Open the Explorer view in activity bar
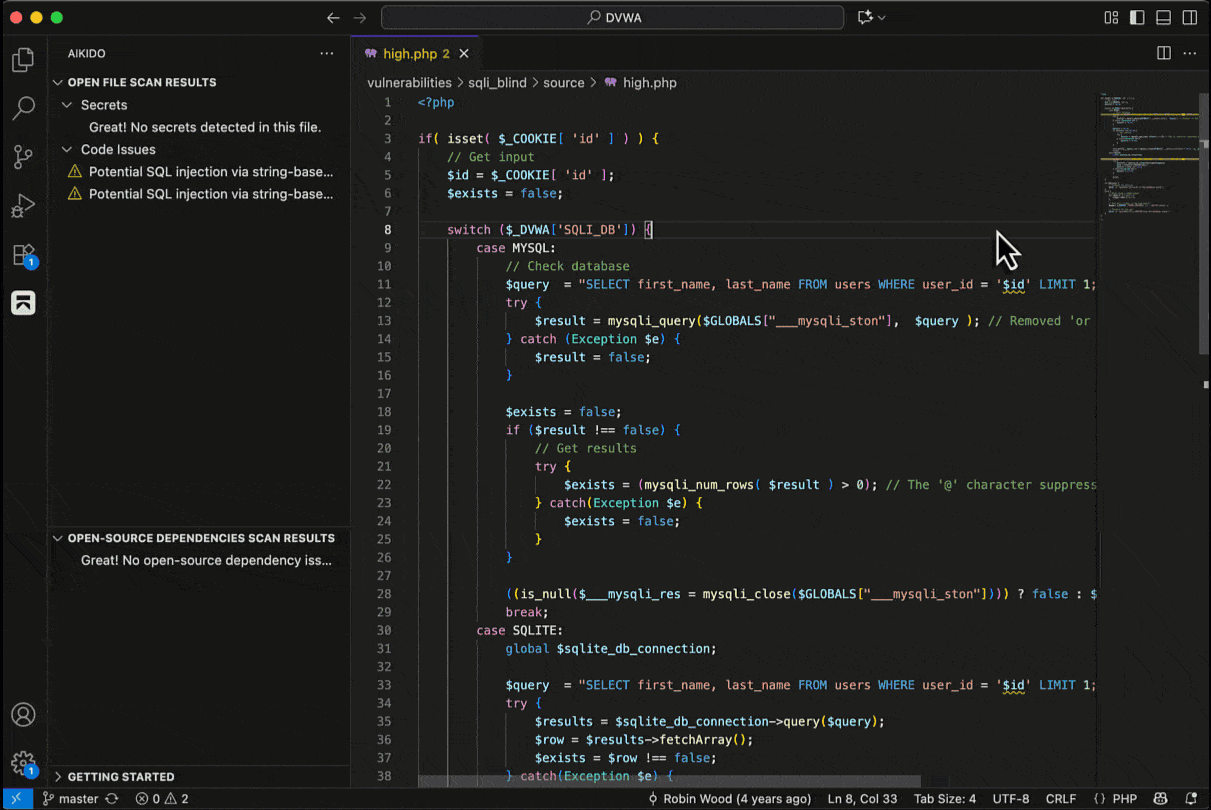The height and width of the screenshot is (810, 1211). 23,60
